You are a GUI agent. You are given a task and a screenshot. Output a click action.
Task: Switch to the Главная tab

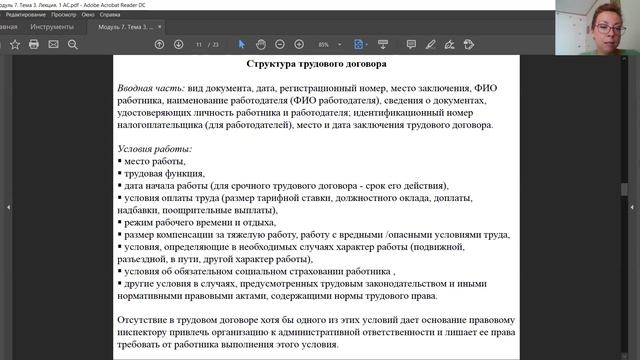pyautogui.click(x=8, y=27)
